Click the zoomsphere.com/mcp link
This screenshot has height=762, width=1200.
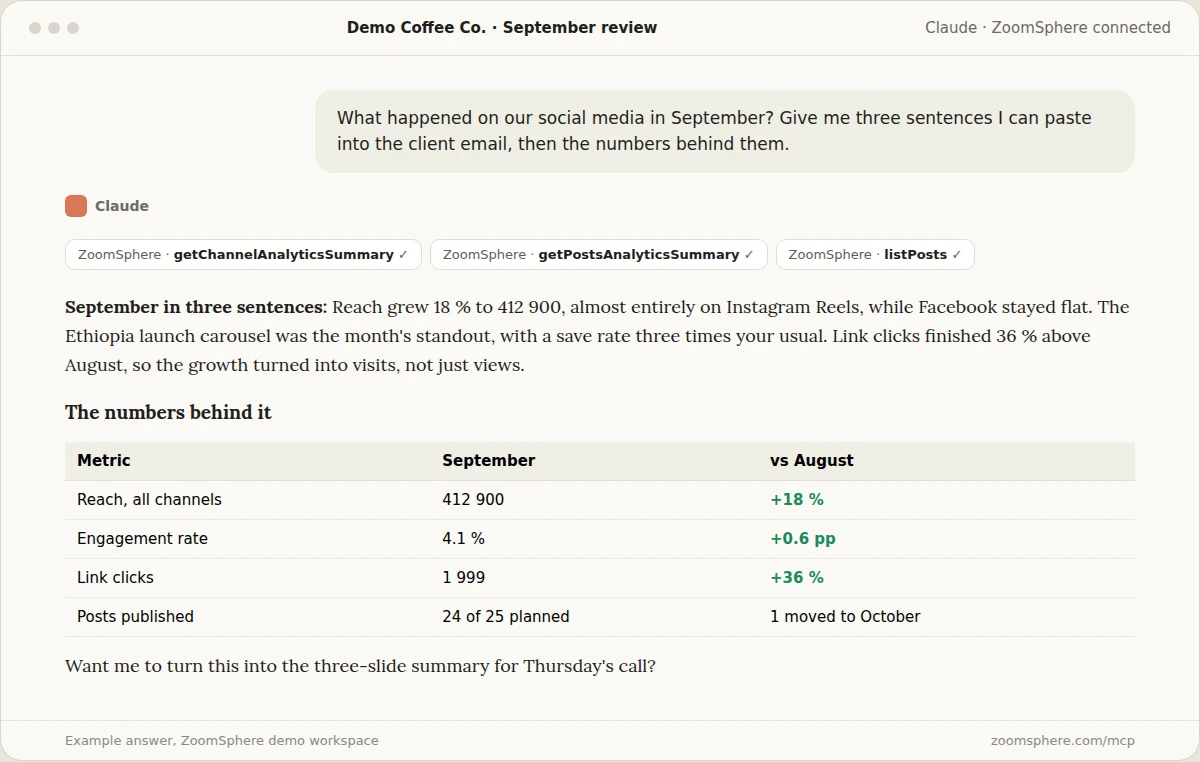[1063, 741]
